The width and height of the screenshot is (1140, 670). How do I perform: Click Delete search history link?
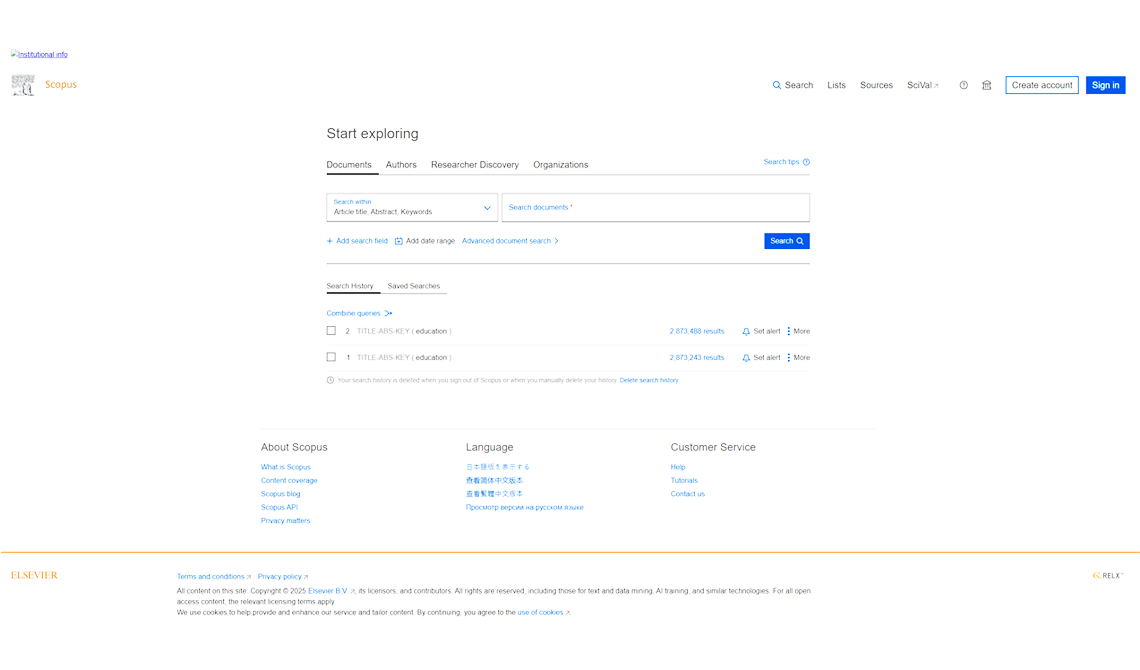[x=649, y=380]
